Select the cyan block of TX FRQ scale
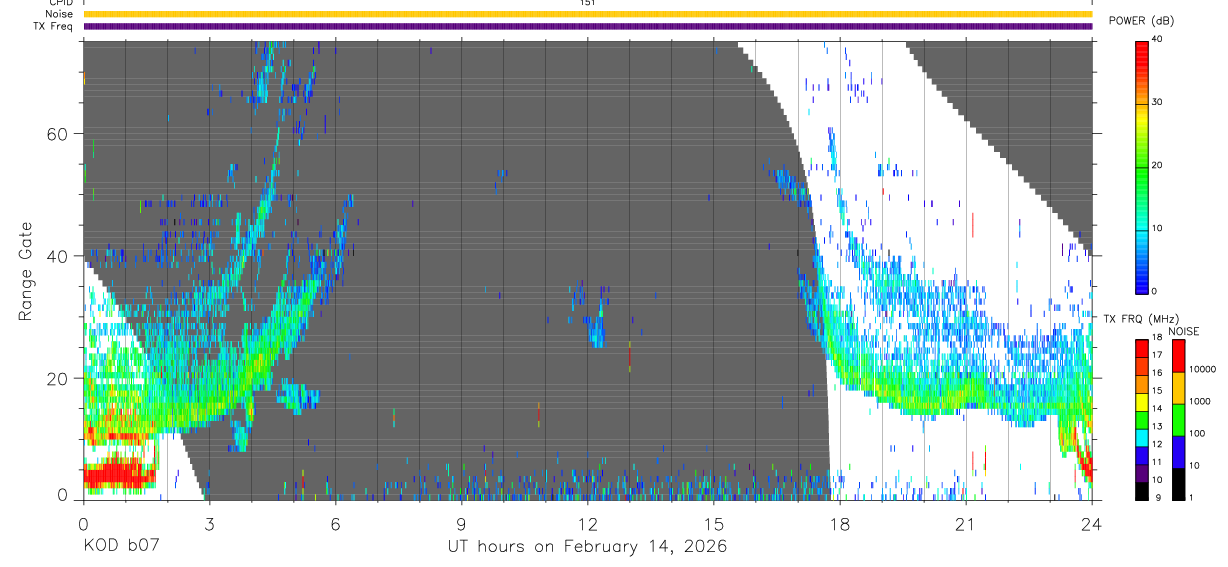The width and height of the screenshot is (1228, 567). [x=1142, y=437]
